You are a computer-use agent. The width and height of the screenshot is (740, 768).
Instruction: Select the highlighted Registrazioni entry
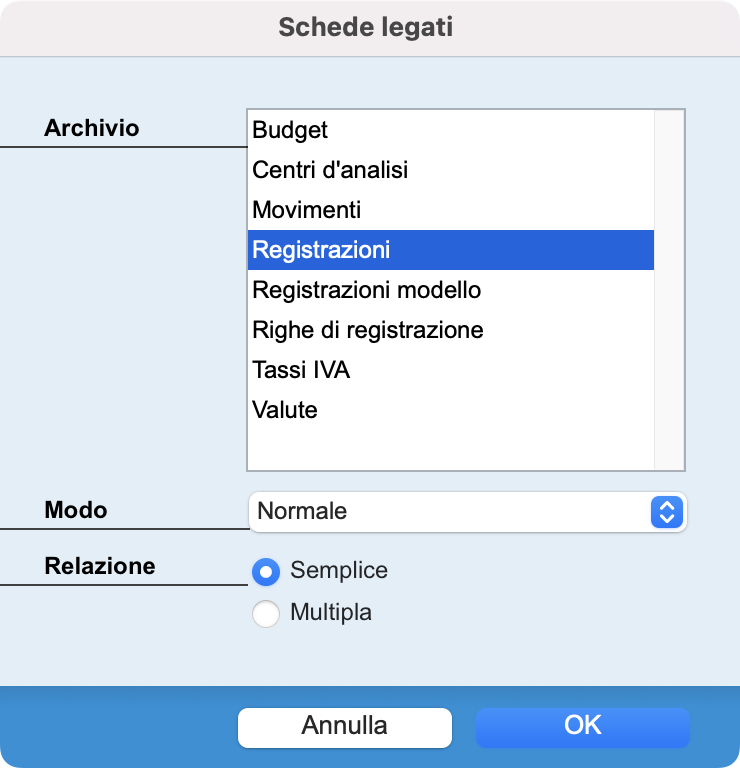pos(451,250)
